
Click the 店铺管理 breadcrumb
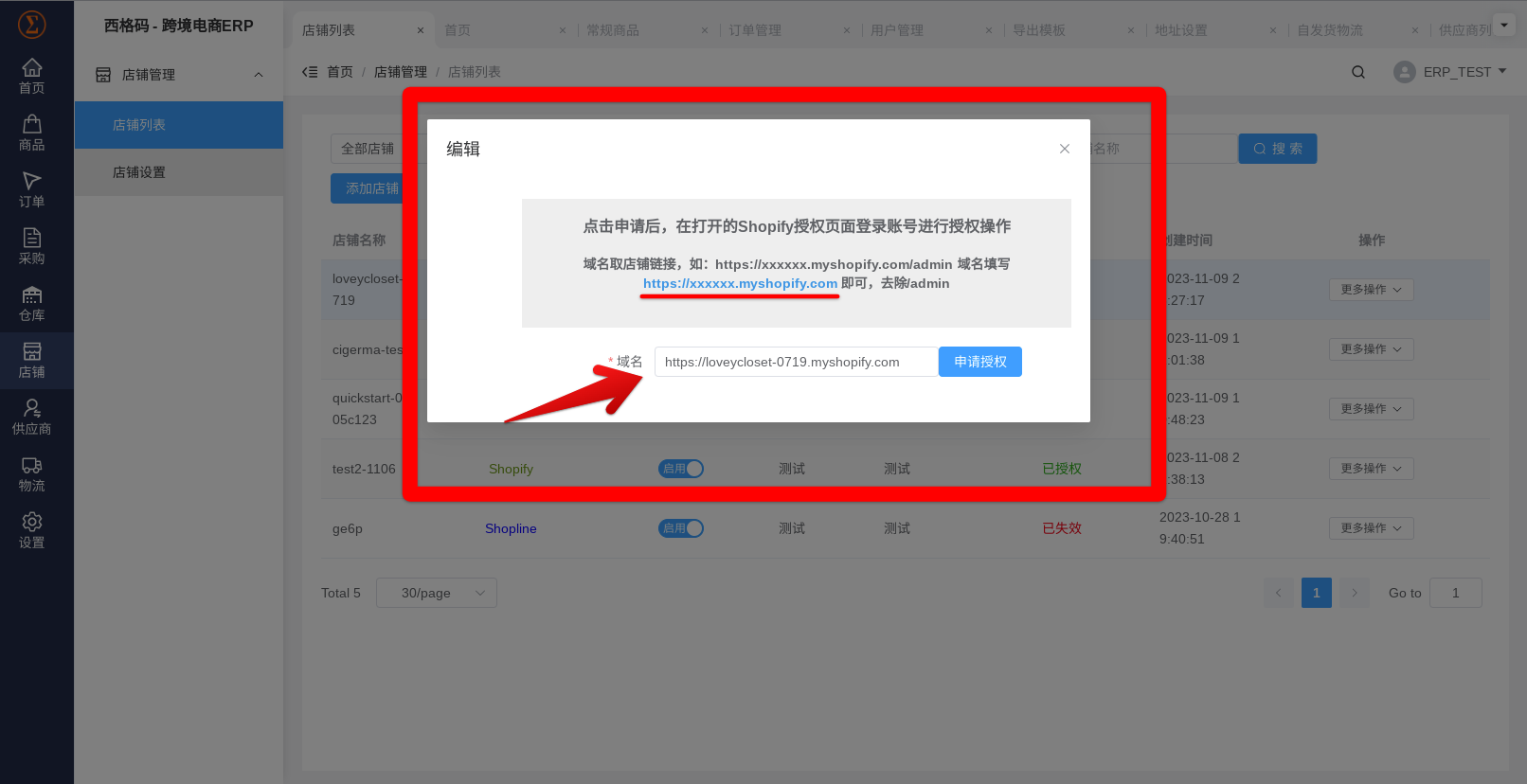tap(401, 72)
